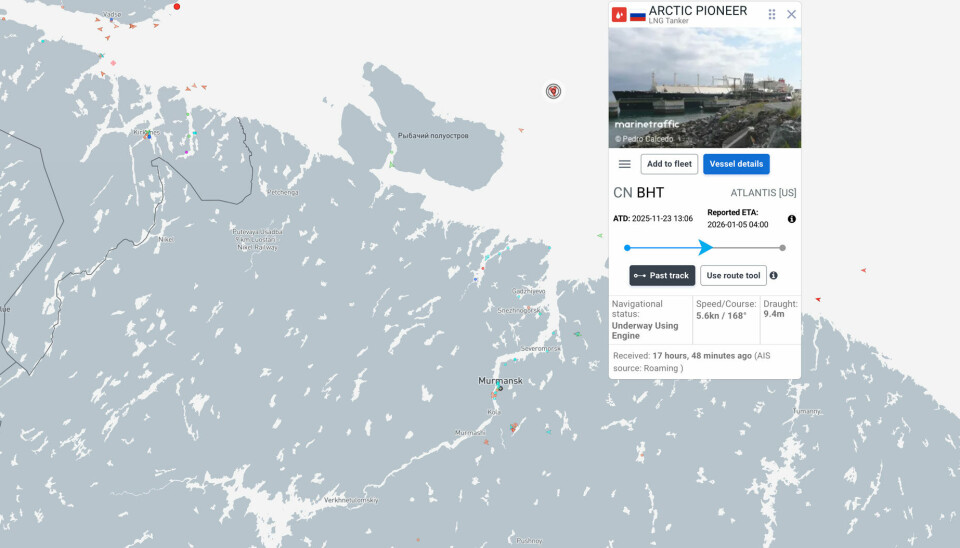The height and width of the screenshot is (548, 960).
Task: Click the blue arrow on voyage progress bar
Action: pos(706,247)
